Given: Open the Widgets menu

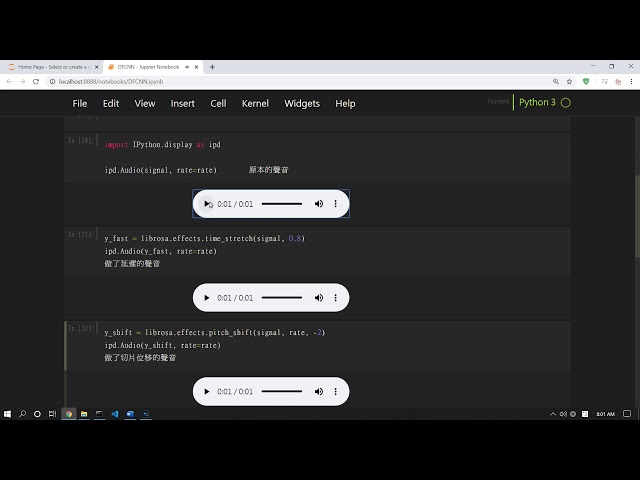Looking at the screenshot, I should 302,104.
